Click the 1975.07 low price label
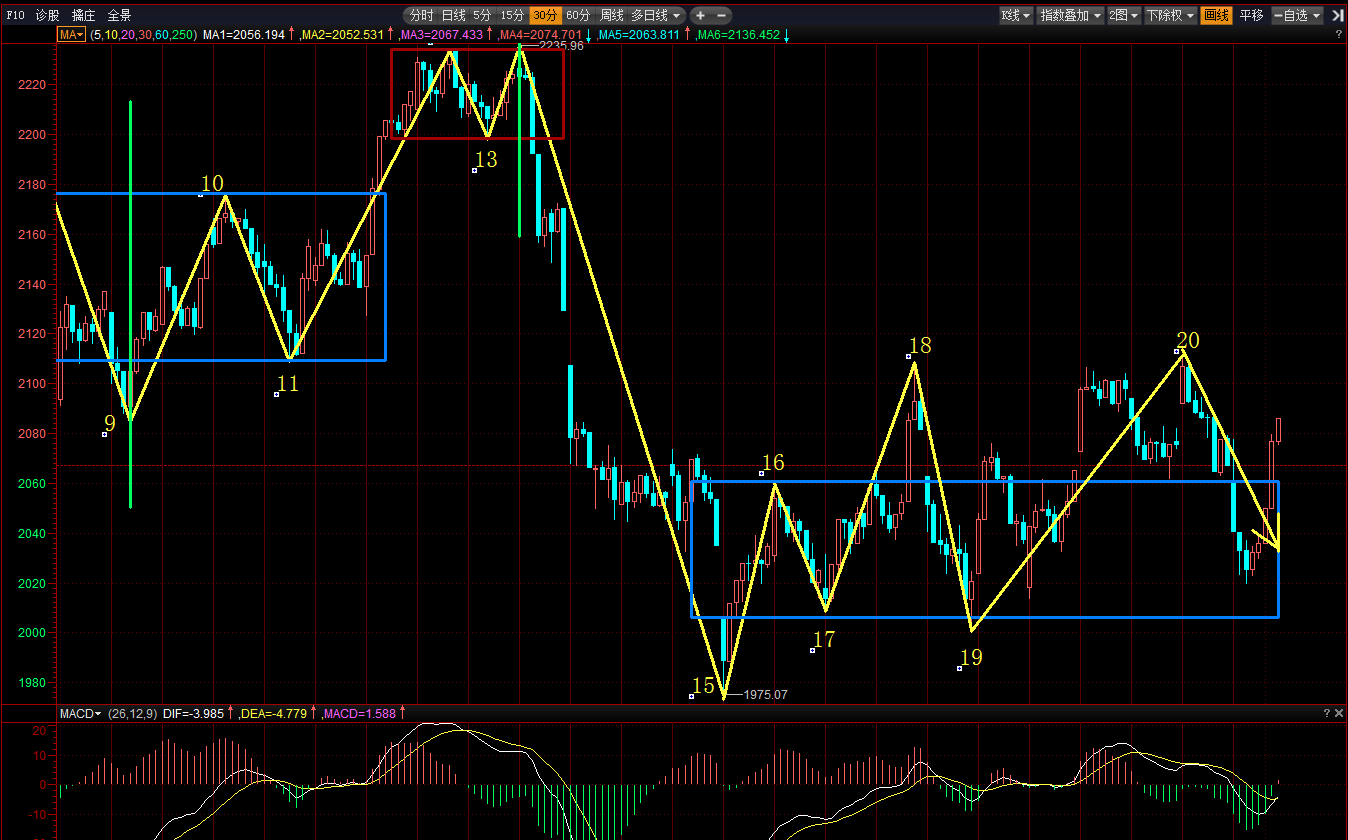 coord(766,694)
